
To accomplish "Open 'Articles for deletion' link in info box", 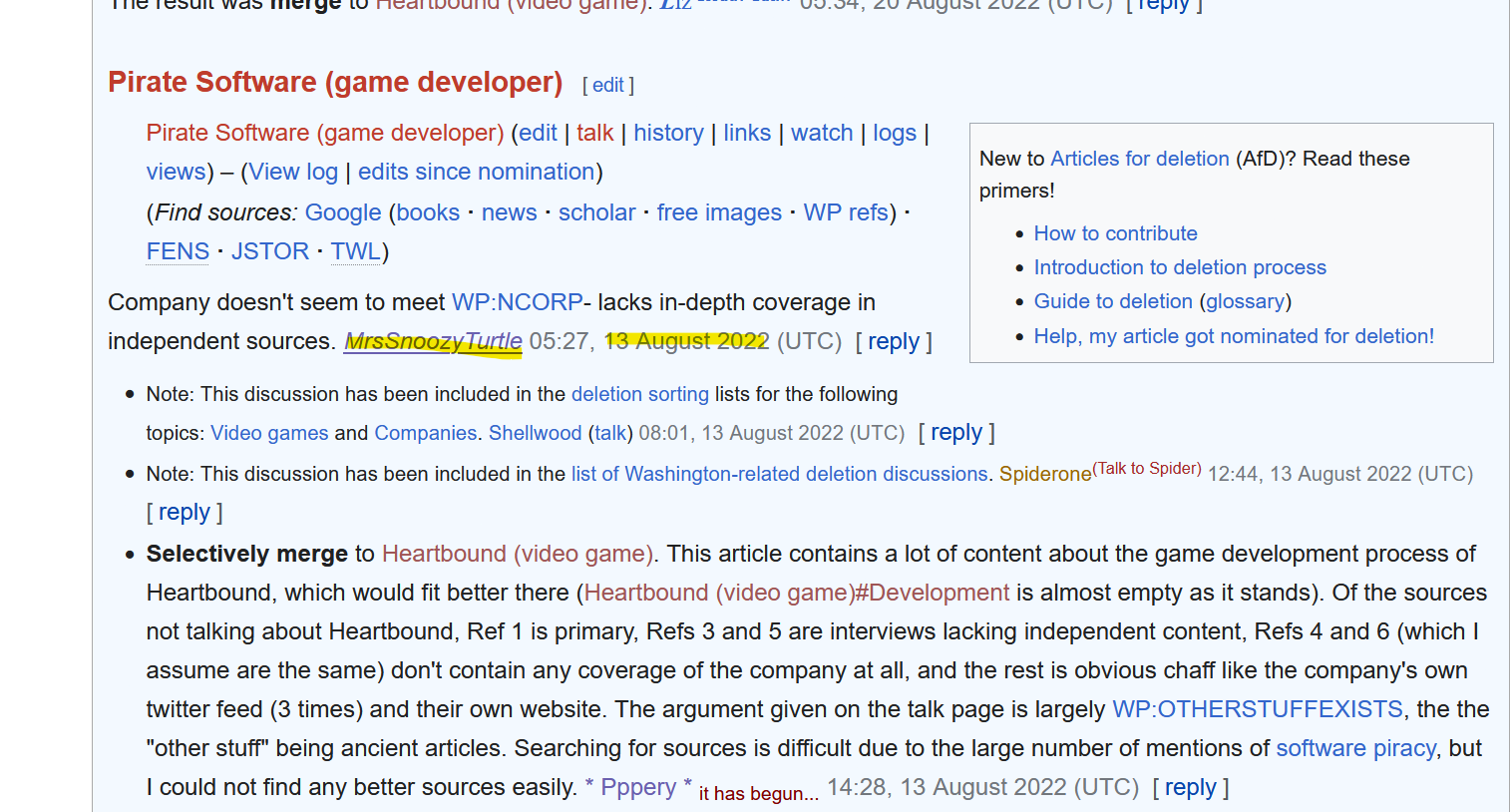I will [1140, 159].
